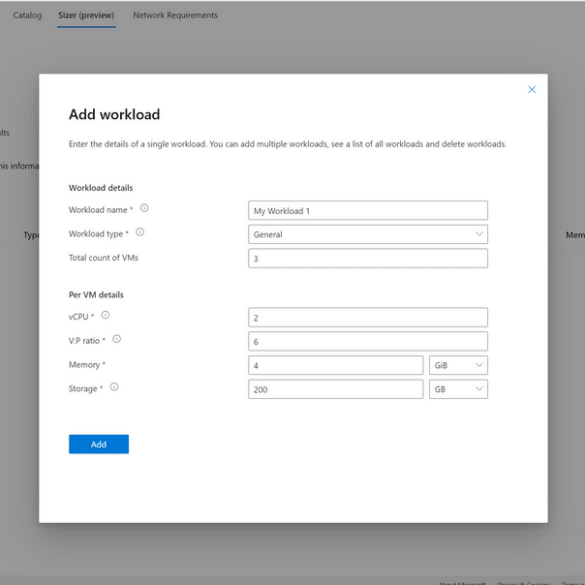The width and height of the screenshot is (585, 585).
Task: Click the blue Add button
Action: pos(99,444)
